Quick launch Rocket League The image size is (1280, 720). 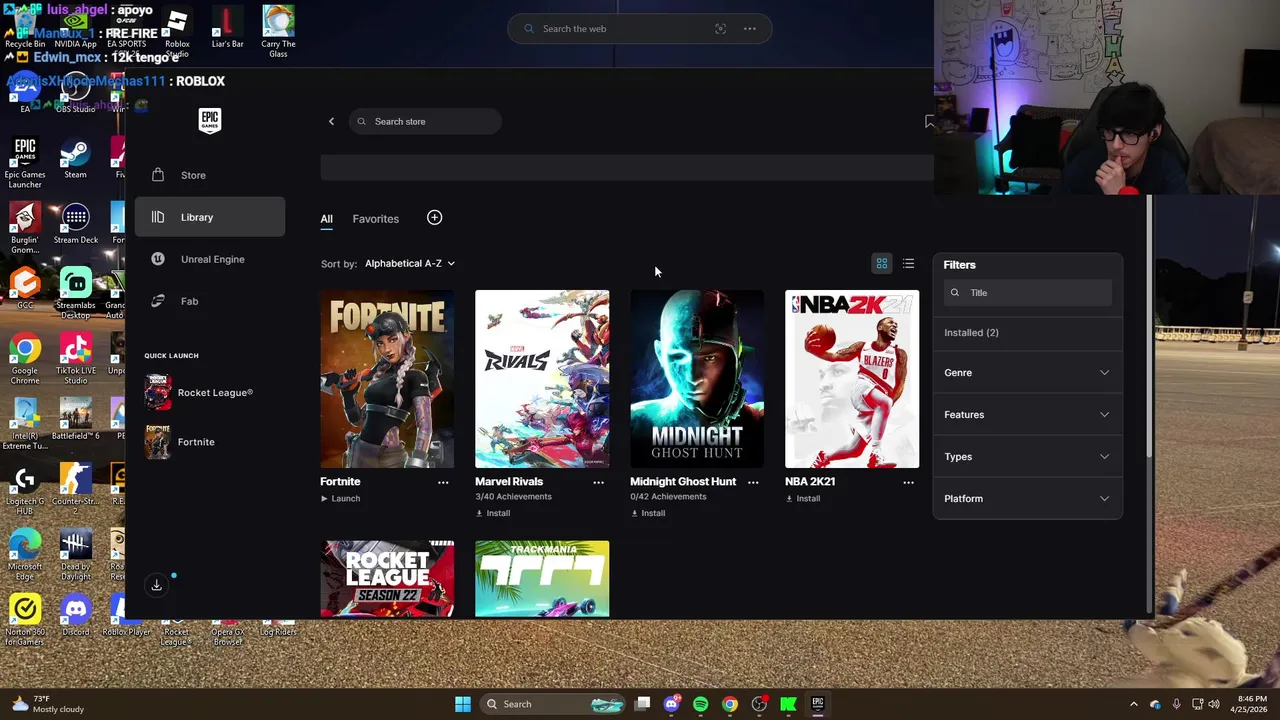pos(200,393)
